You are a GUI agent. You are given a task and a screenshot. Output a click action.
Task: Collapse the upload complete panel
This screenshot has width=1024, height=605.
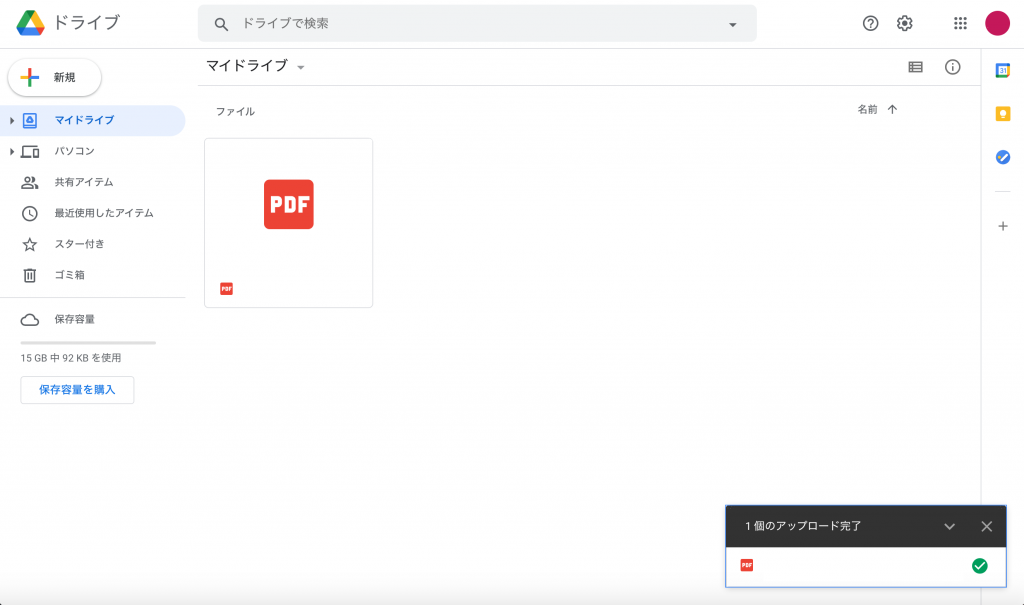(x=950, y=526)
